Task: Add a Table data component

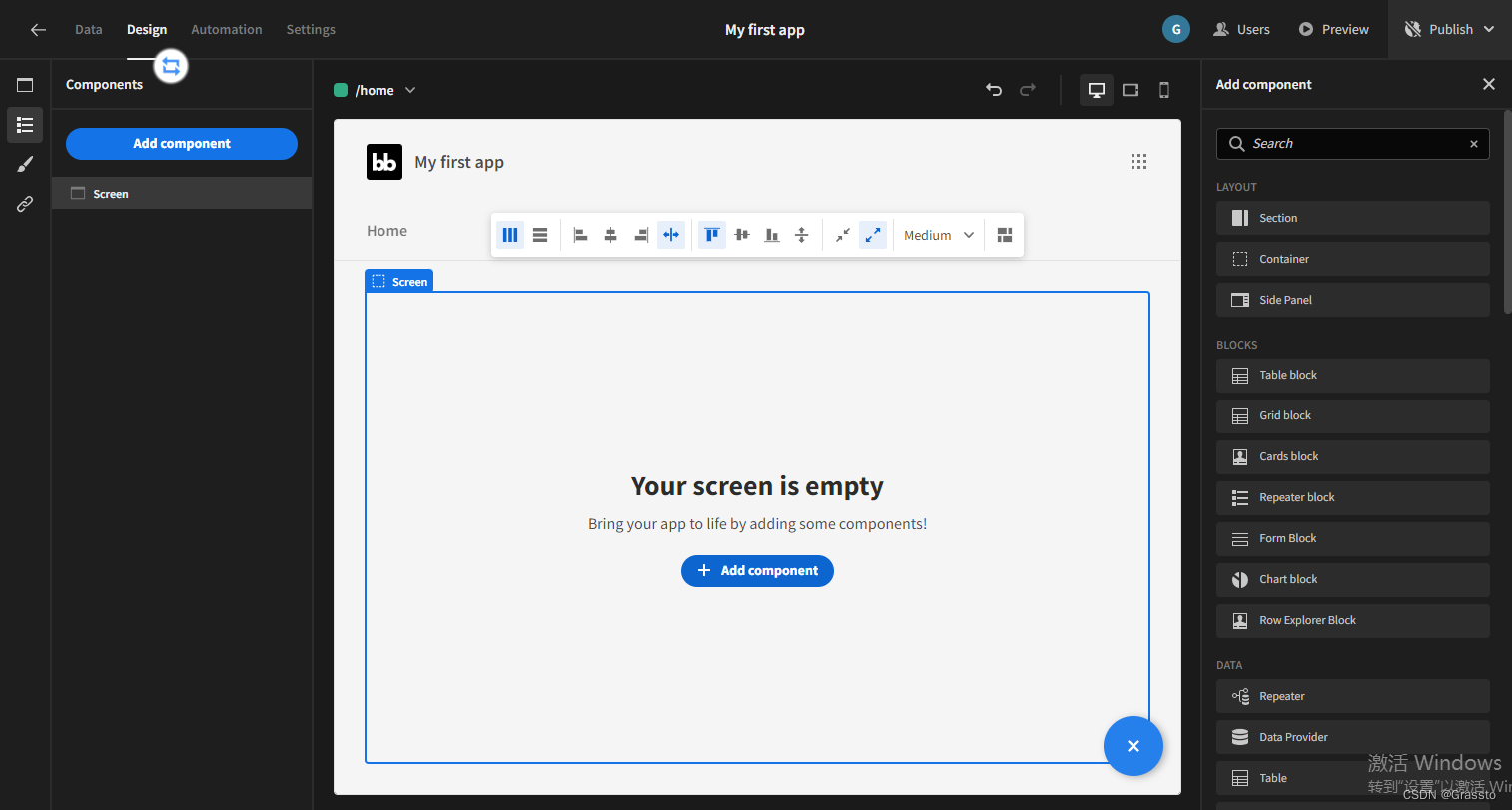Action: [1353, 778]
